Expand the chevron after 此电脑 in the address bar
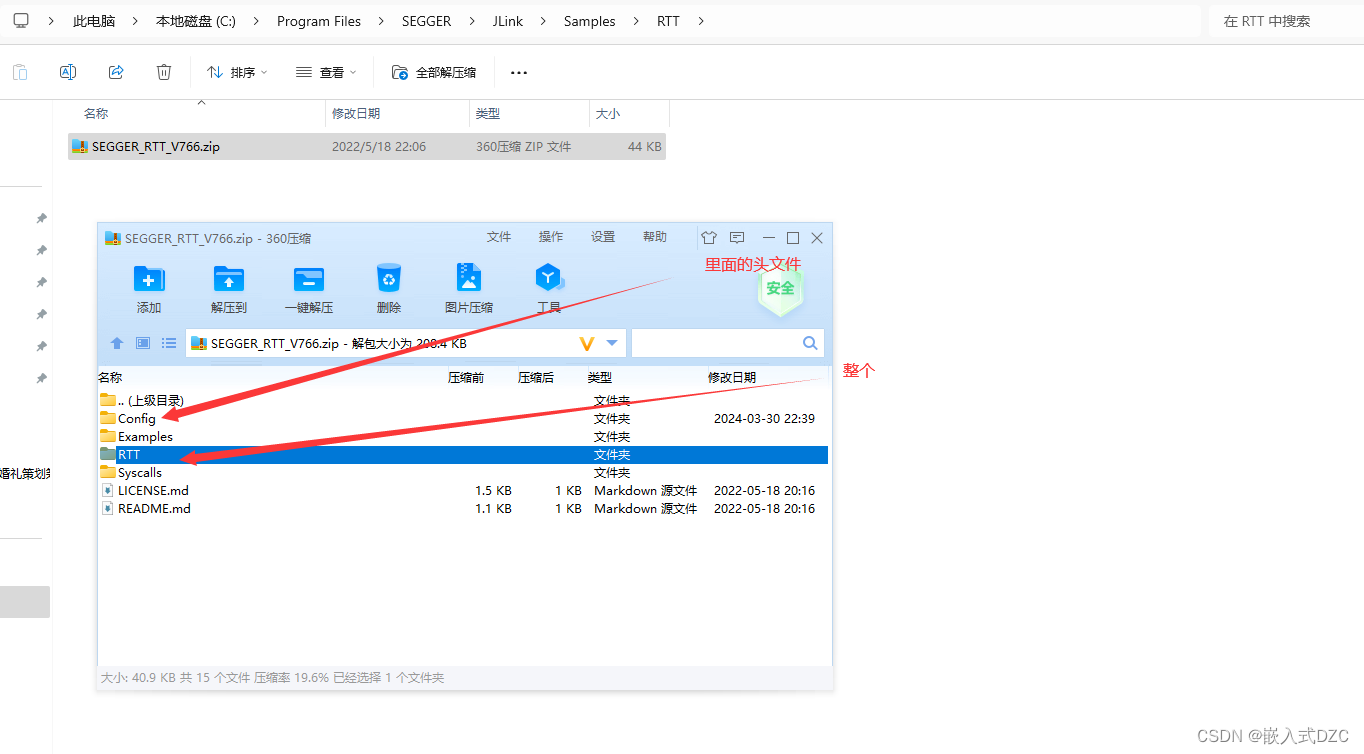The image size is (1364, 754). tap(136, 21)
